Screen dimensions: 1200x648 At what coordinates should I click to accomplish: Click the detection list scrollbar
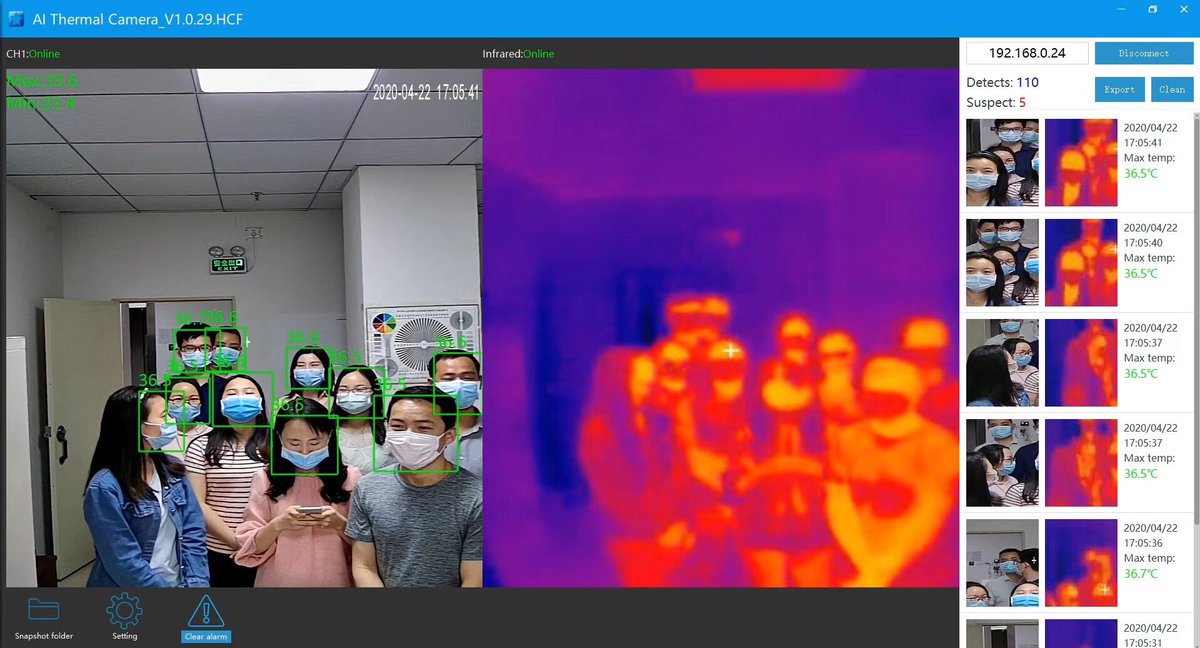point(1196,320)
